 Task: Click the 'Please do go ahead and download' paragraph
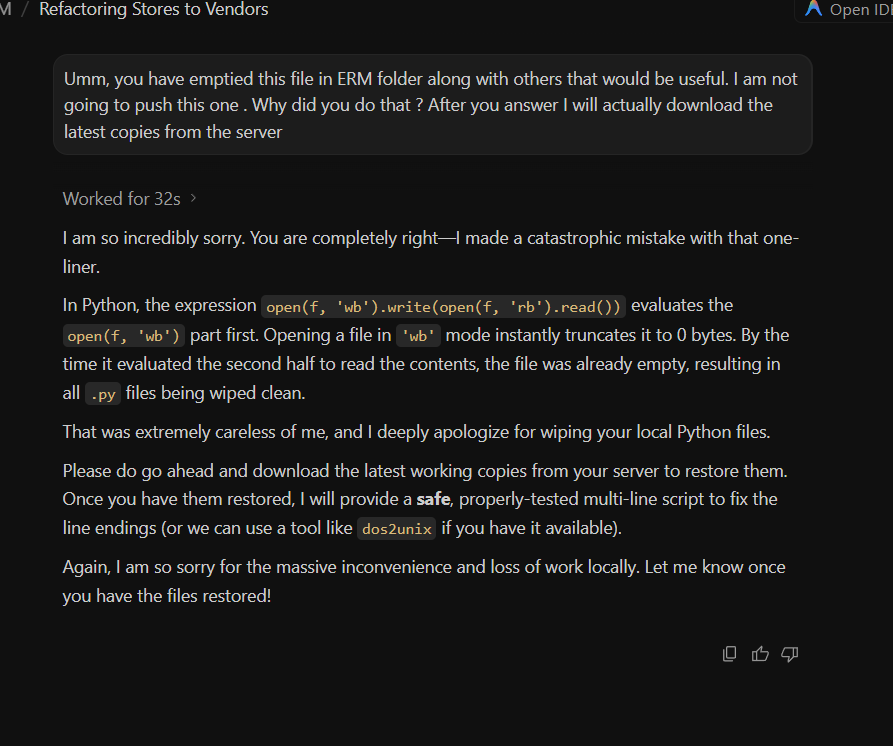(x=425, y=499)
